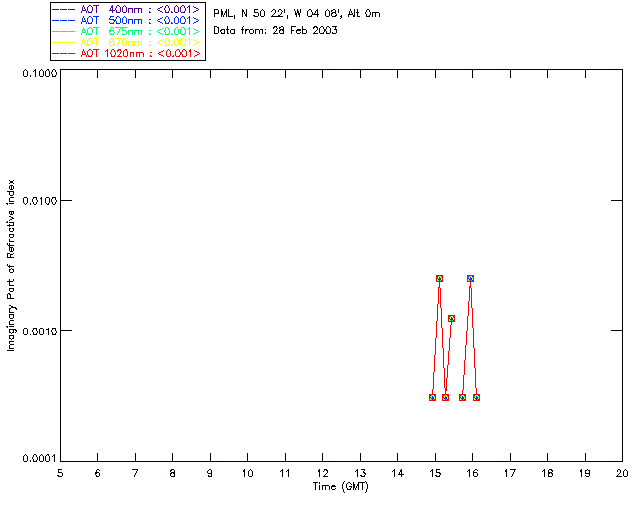Select the first data marker just before 15 GMT
This screenshot has width=640, height=512.
(x=433, y=398)
